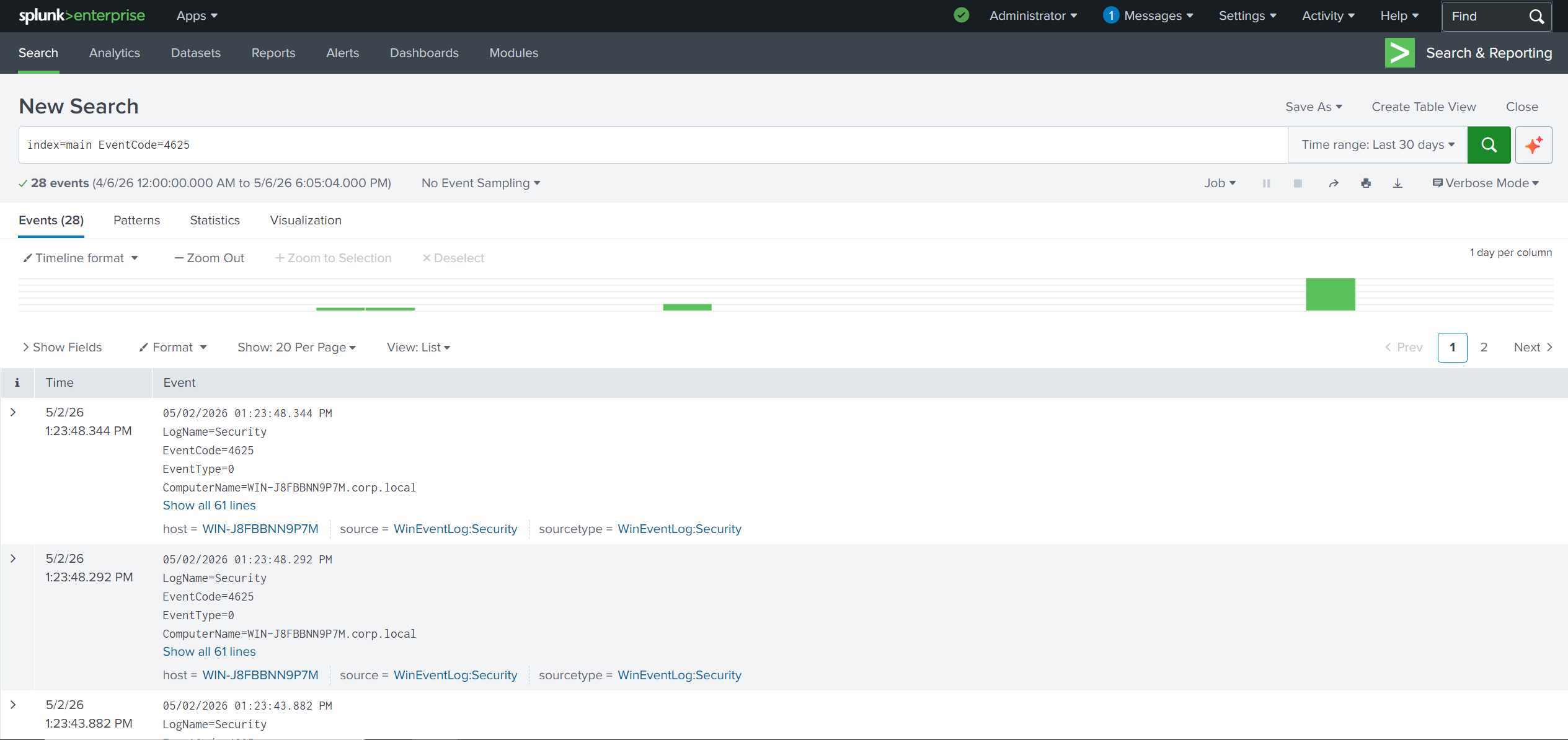Click the Messages count badge

(1111, 15)
